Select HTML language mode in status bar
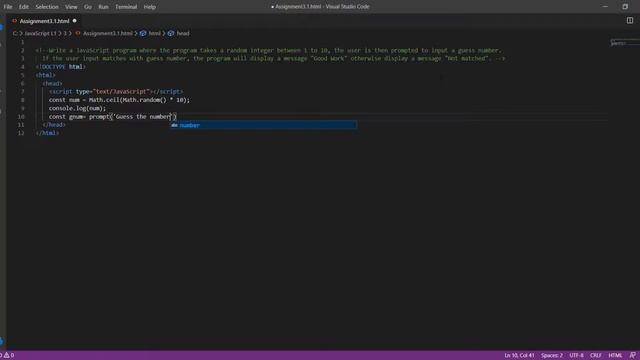This screenshot has width=640, height=360. coord(615,356)
